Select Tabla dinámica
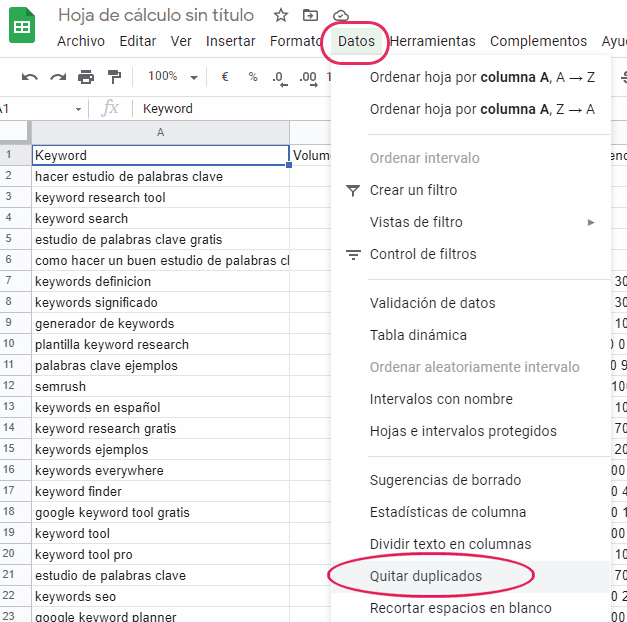 [471, 335]
